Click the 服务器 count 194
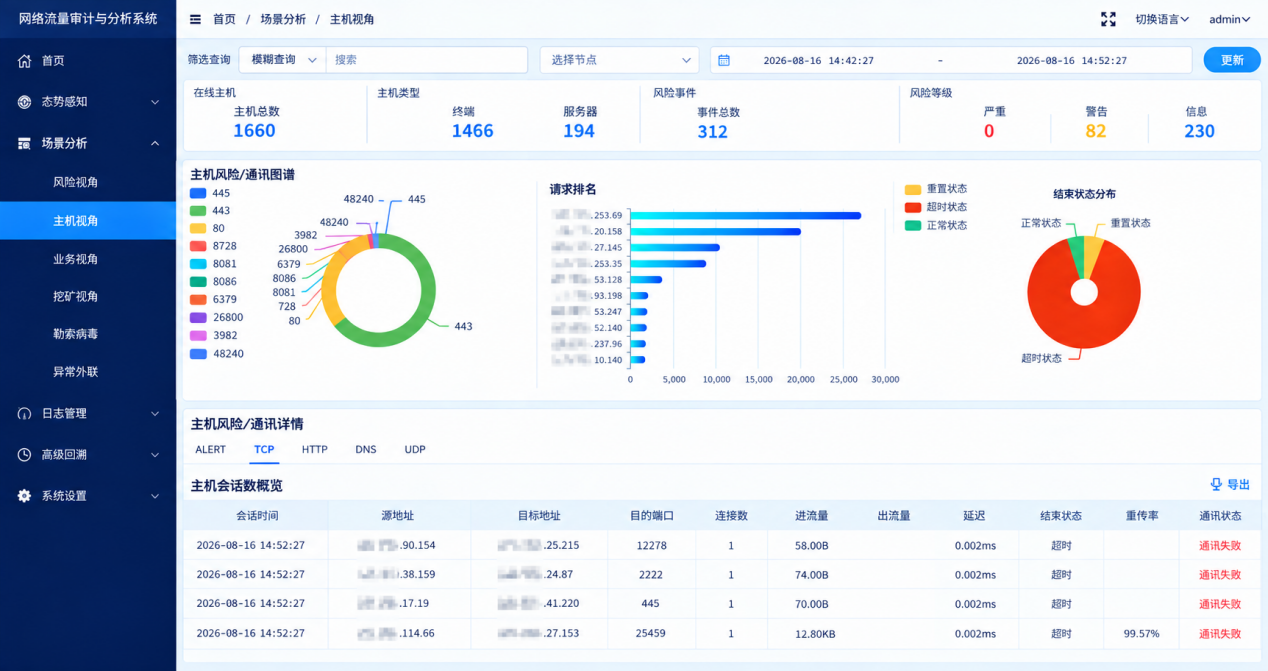Viewport: 1268px width, 671px height. click(x=579, y=131)
